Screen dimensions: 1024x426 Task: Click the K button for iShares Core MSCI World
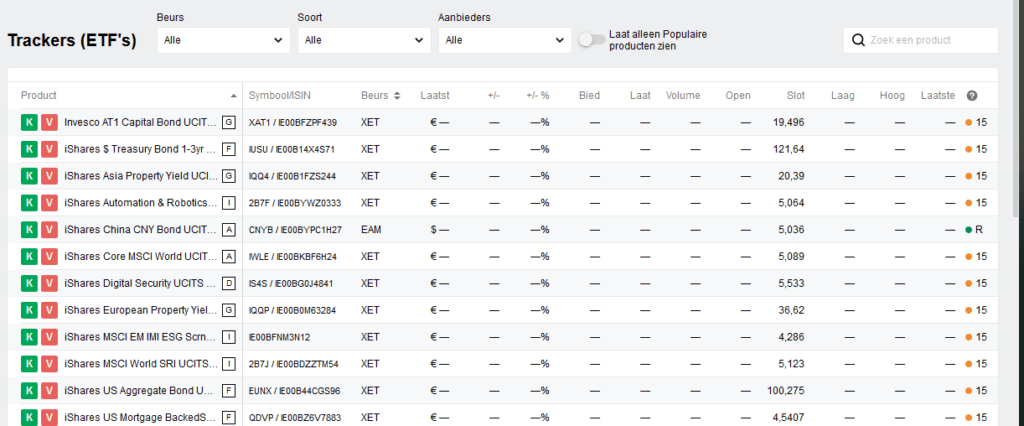pyautogui.click(x=29, y=256)
